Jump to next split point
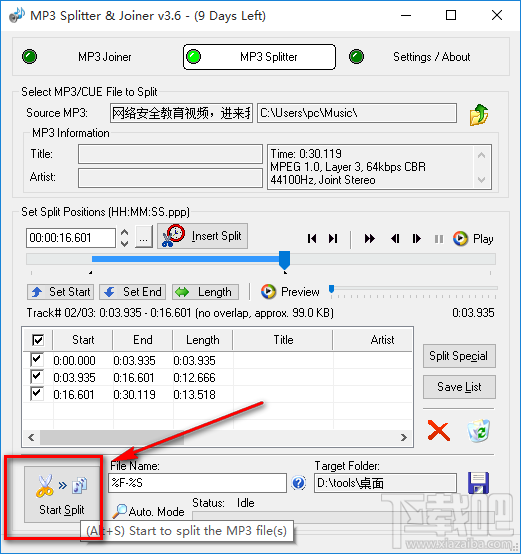The height and width of the screenshot is (554, 521). tap(333, 239)
